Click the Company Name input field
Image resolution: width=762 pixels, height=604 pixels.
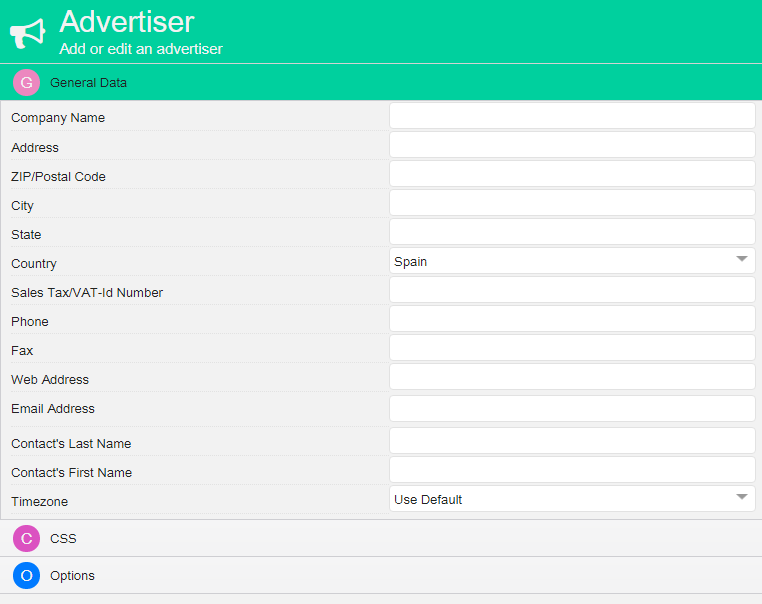(x=571, y=116)
